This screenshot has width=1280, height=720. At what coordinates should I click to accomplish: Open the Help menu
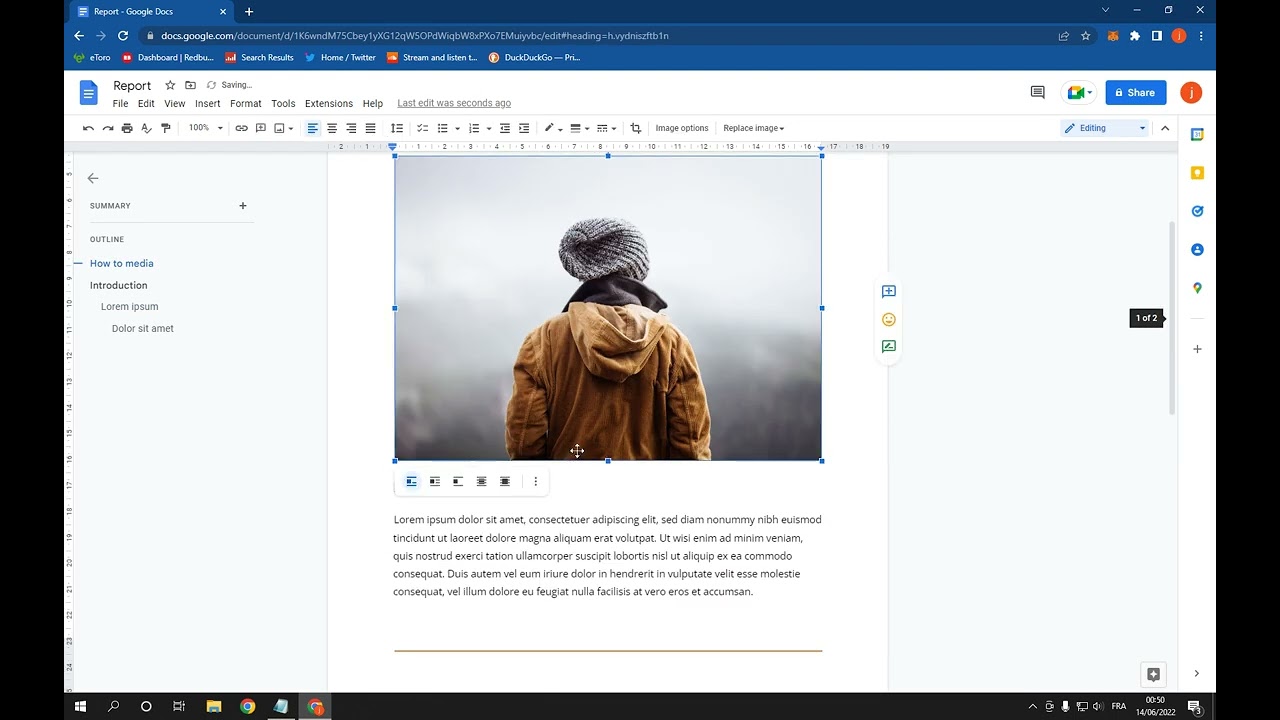pyautogui.click(x=373, y=103)
